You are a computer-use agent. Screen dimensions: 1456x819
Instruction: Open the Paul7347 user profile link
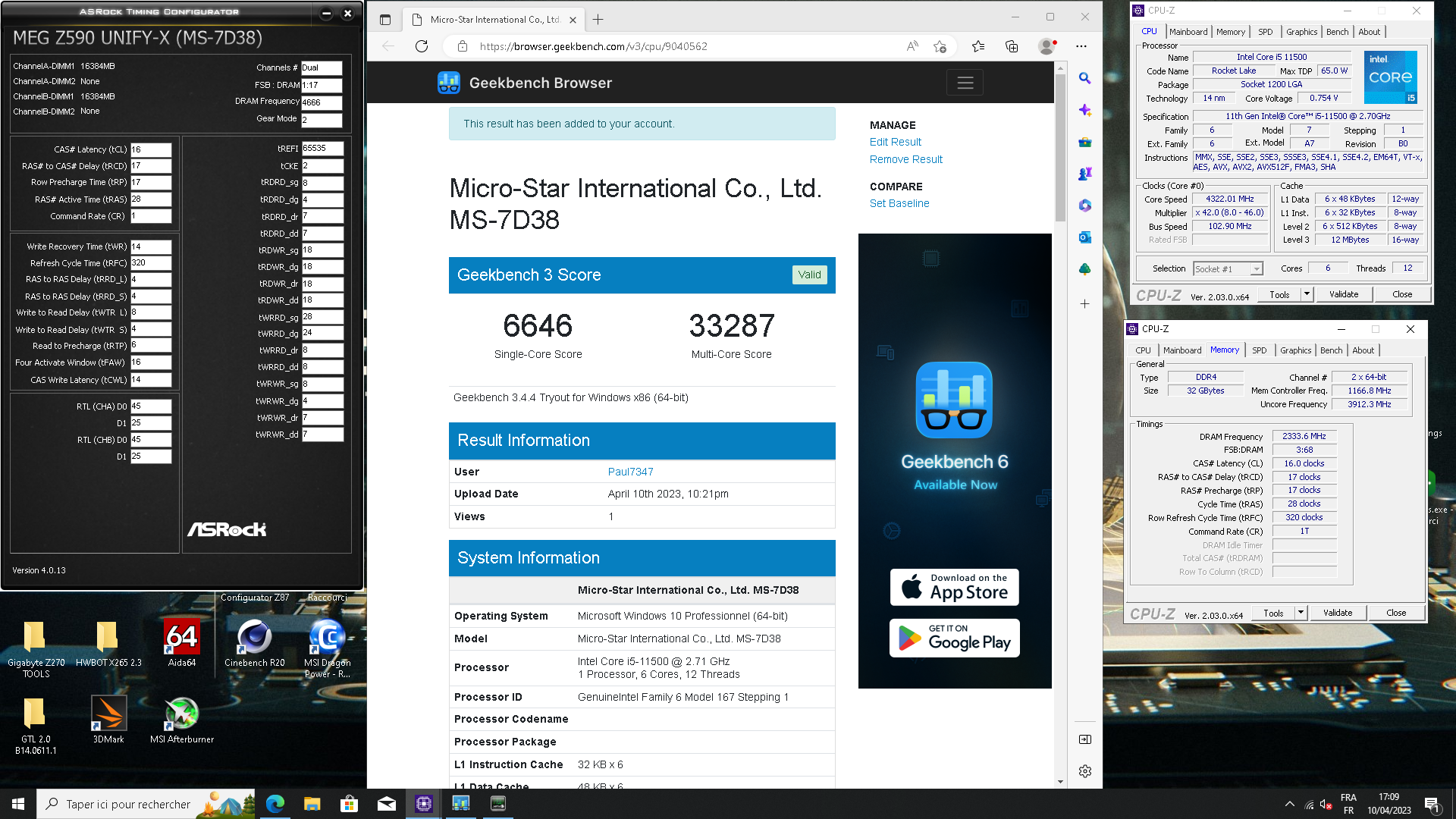[x=630, y=472]
